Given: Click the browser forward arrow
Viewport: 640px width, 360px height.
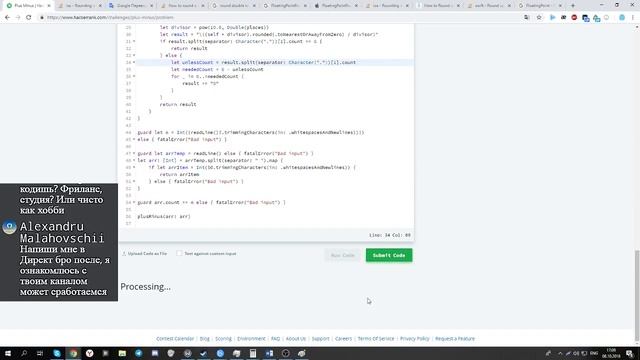Looking at the screenshot, I should pyautogui.click(x=18, y=18).
